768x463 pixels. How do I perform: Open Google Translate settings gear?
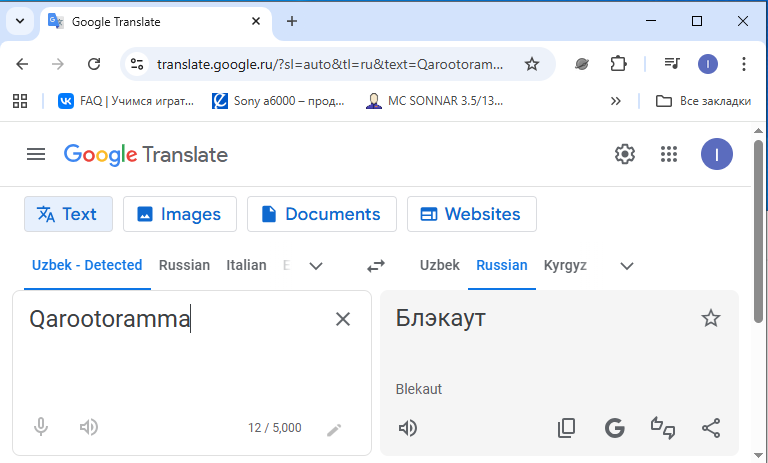click(625, 154)
